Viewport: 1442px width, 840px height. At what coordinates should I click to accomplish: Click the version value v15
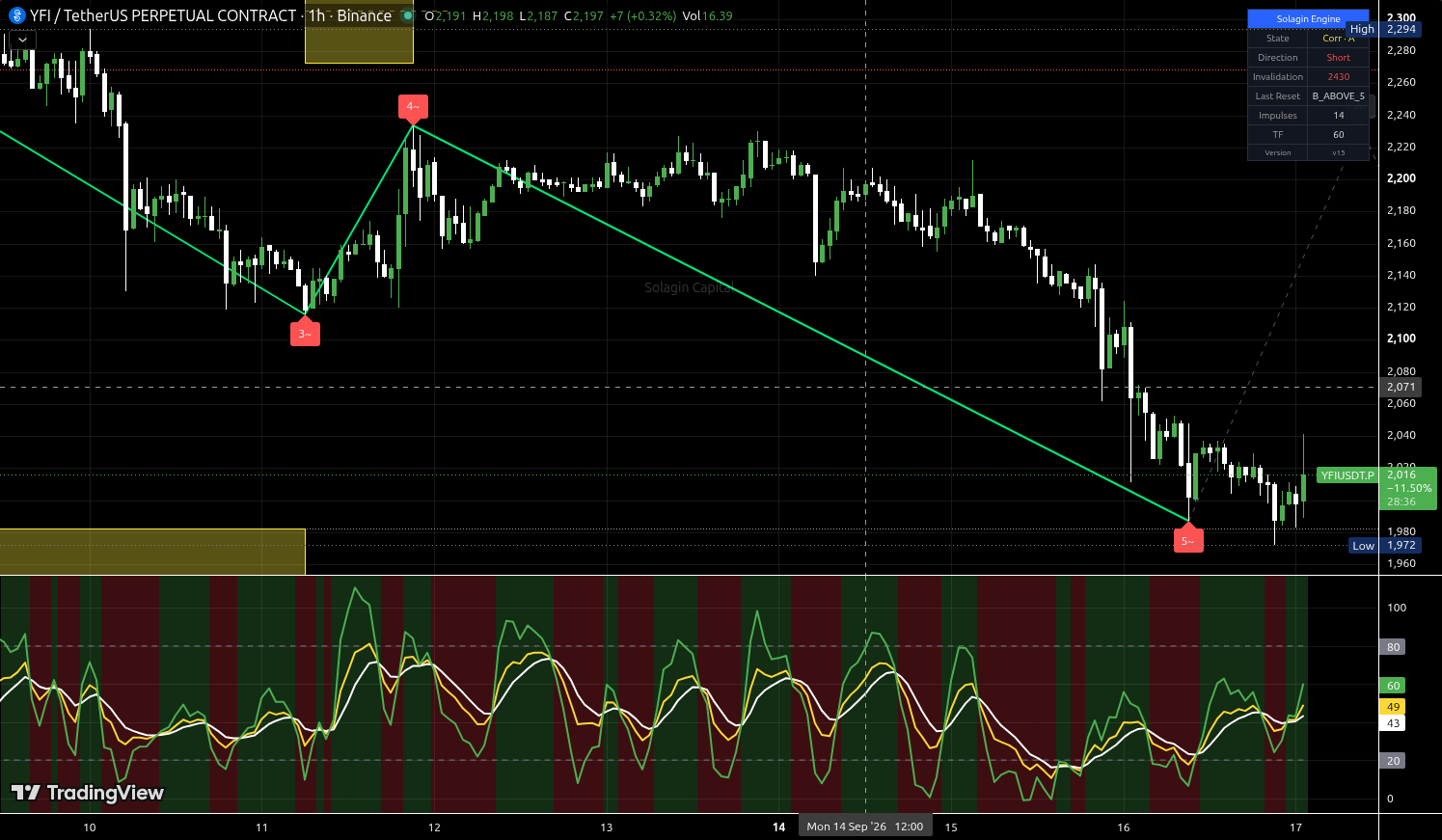[x=1338, y=152]
